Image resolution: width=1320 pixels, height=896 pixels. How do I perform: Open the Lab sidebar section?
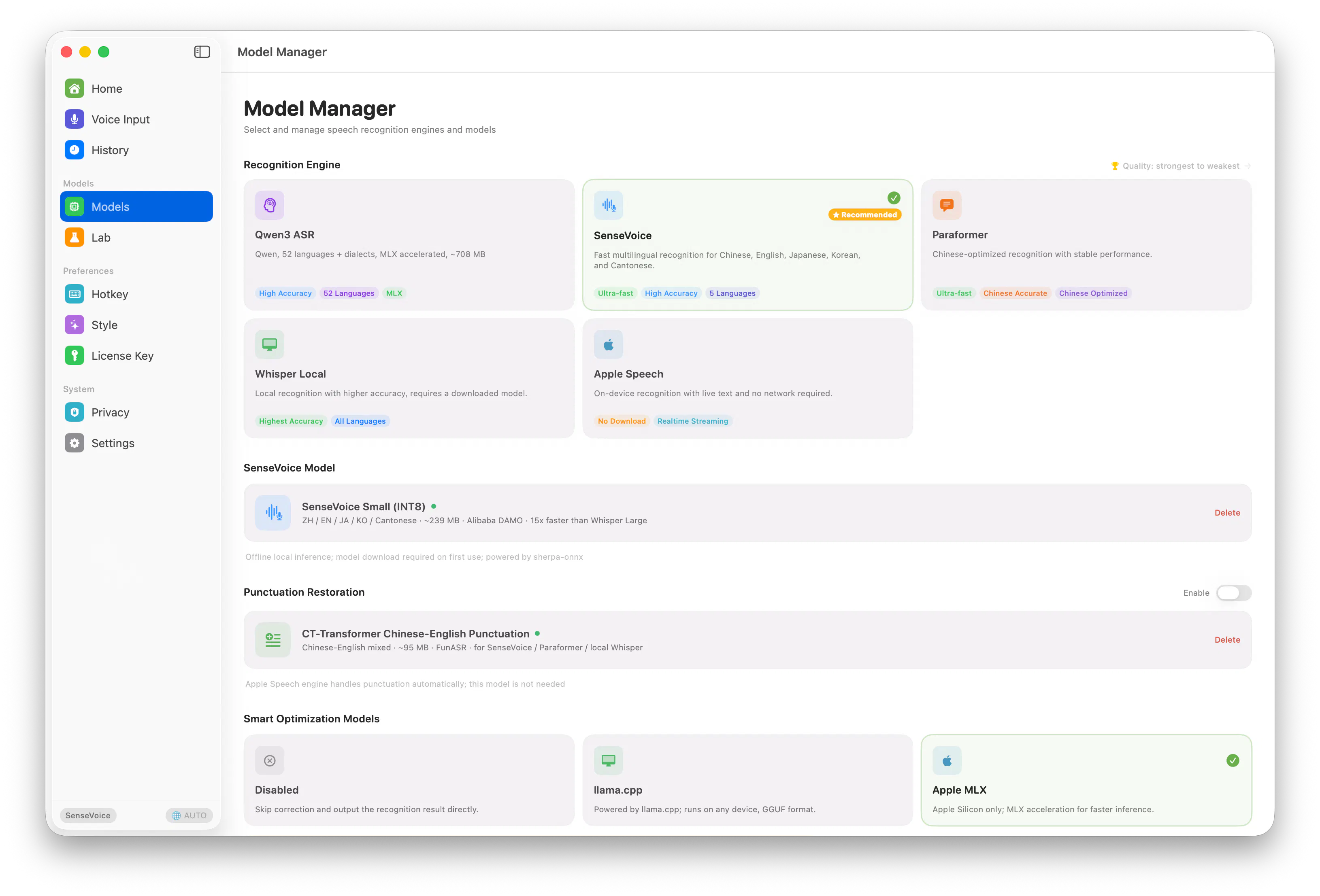tap(136, 237)
